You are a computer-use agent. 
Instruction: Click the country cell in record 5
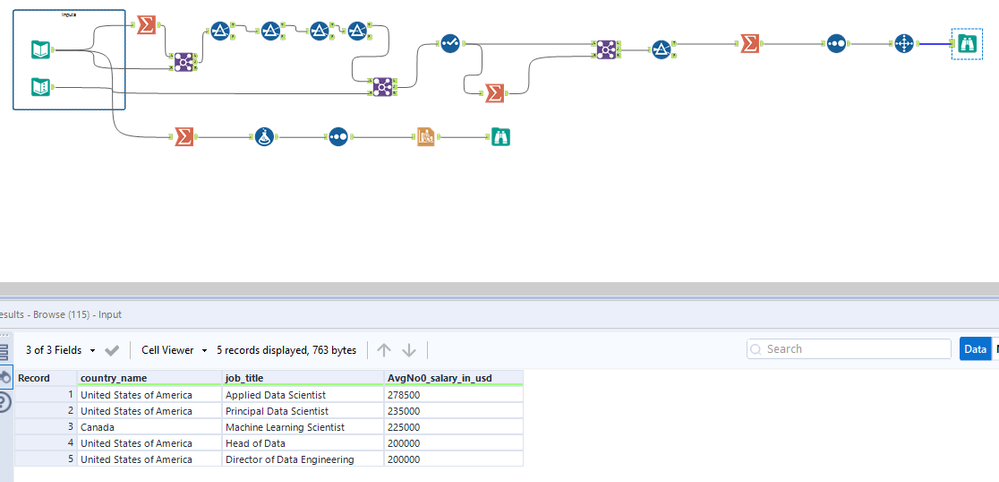[150, 459]
